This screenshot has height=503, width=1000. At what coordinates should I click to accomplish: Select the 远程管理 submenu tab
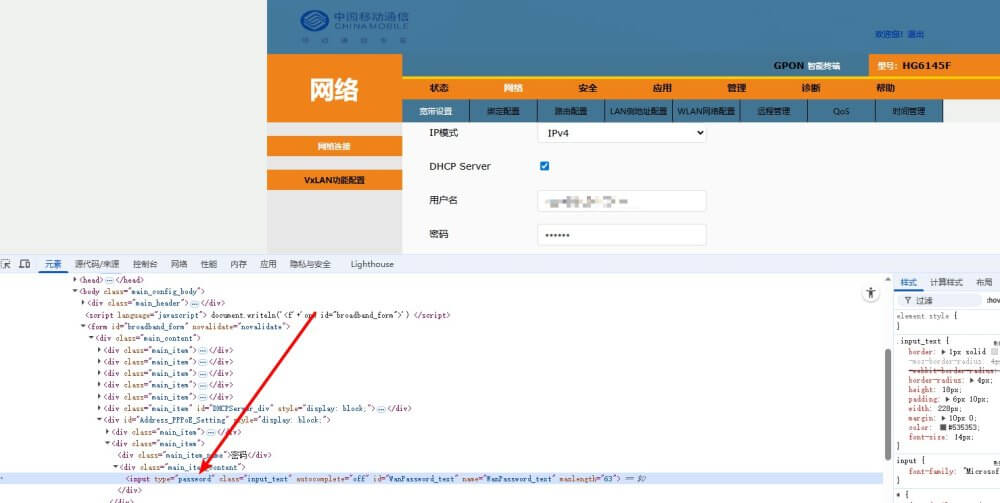coord(774,111)
